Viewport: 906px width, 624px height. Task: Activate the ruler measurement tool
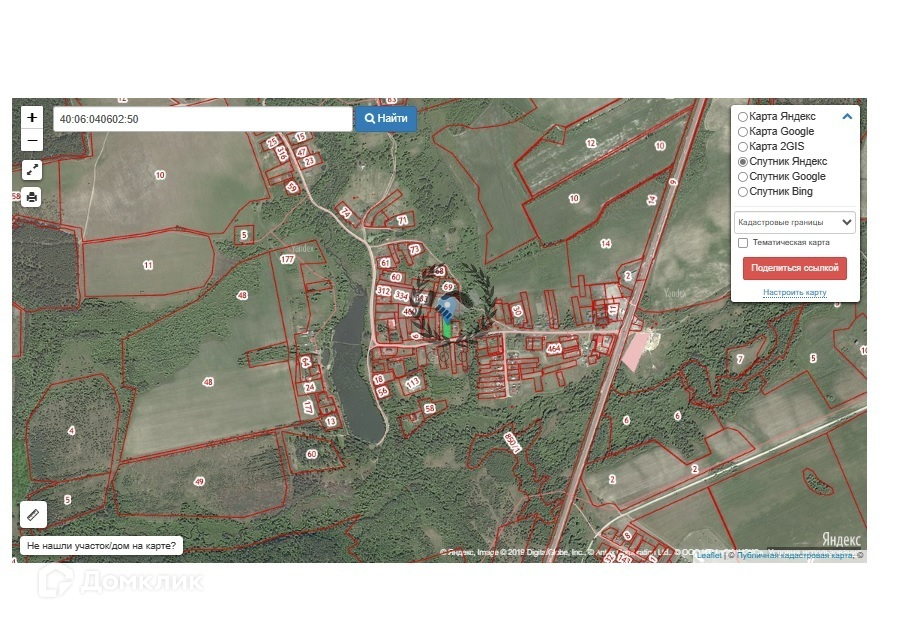[33, 514]
